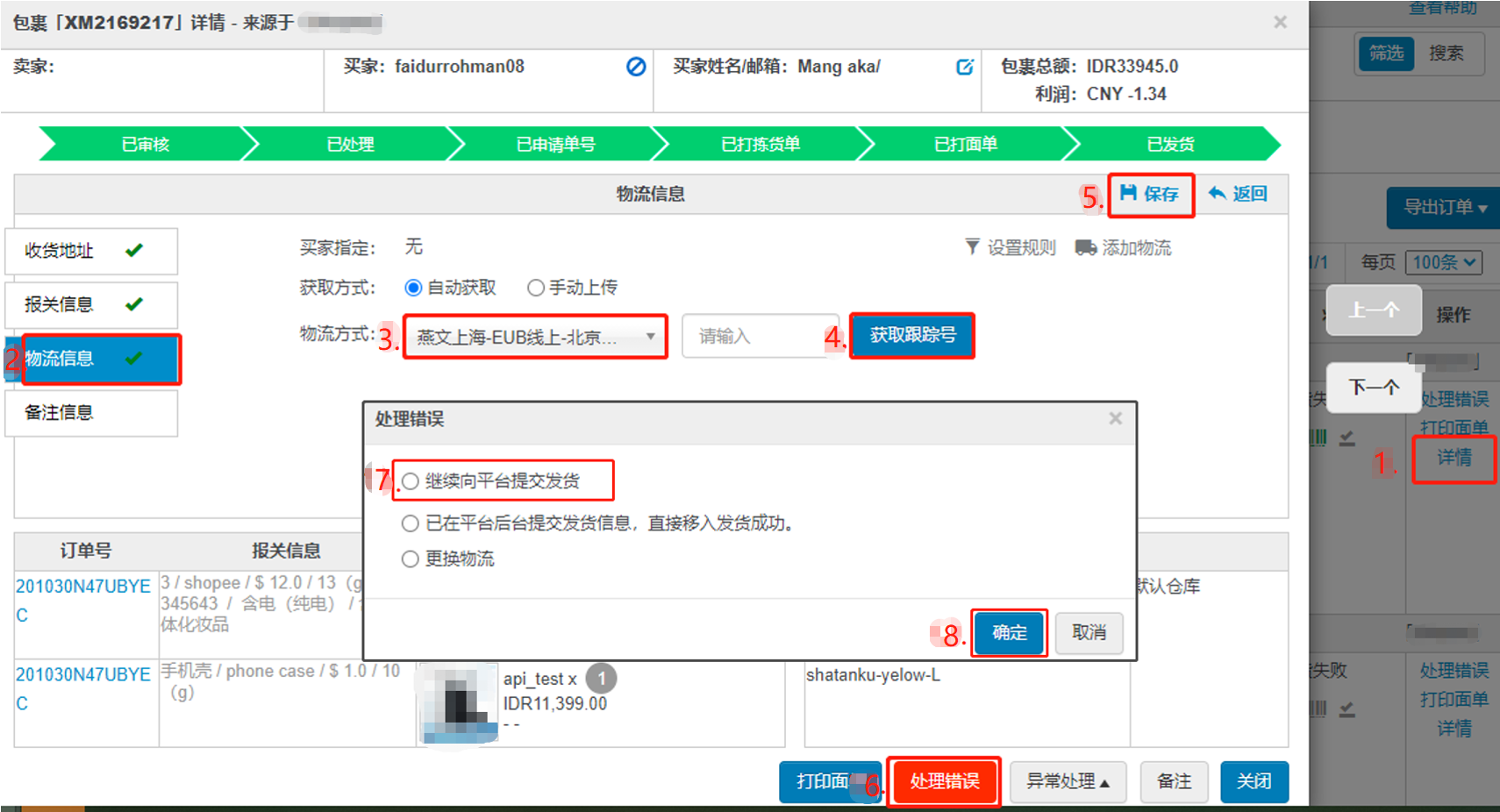1500x812 pixels.
Task: Click SKU text shatanku-yelow-L
Action: pos(873,675)
